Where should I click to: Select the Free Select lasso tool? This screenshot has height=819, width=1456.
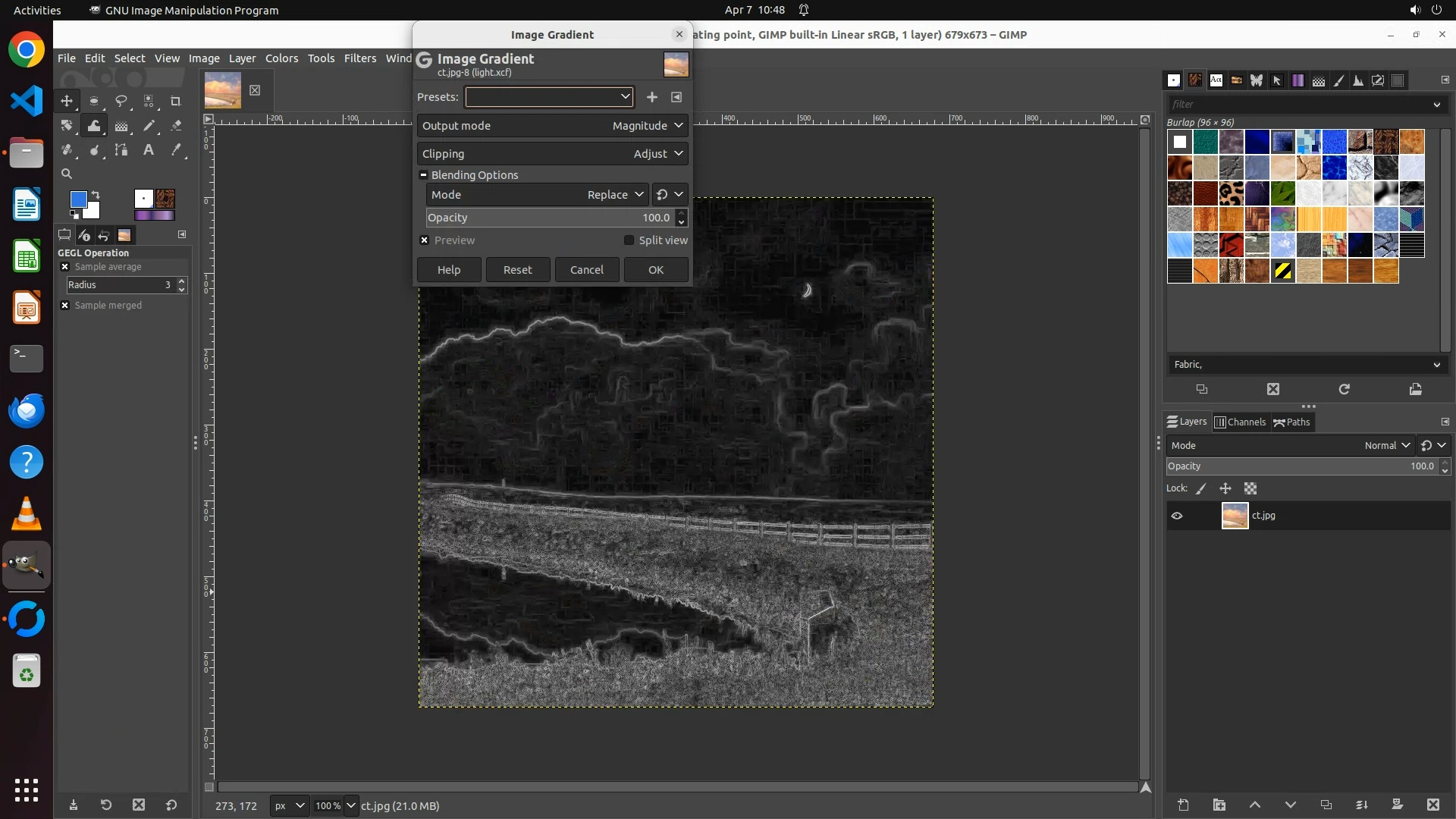121,101
